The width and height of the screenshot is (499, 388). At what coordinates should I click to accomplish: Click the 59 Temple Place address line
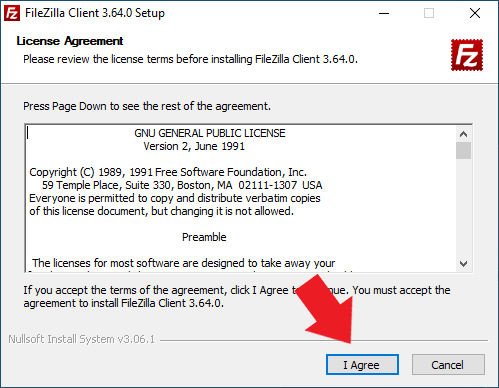(x=182, y=185)
